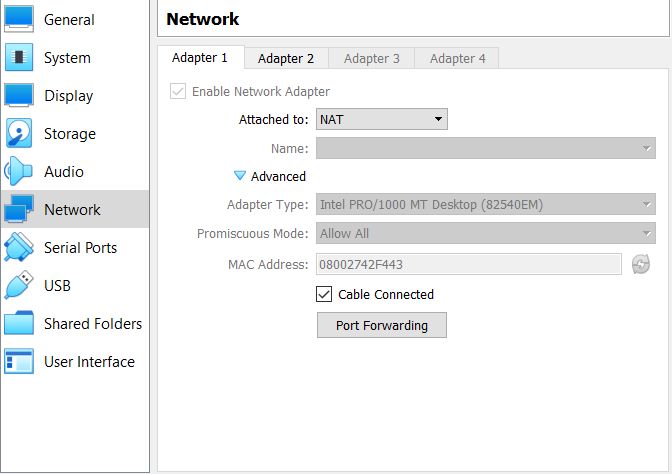
Task: Switch to the Adapter 3 tab
Action: (372, 58)
